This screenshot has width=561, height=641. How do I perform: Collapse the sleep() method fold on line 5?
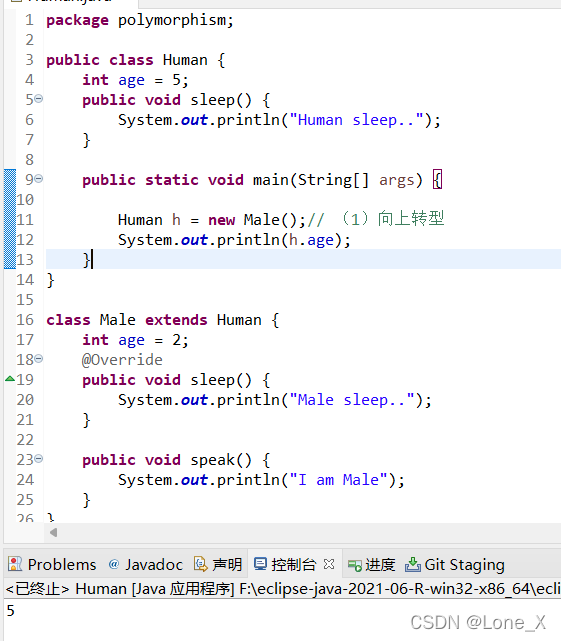[38, 99]
